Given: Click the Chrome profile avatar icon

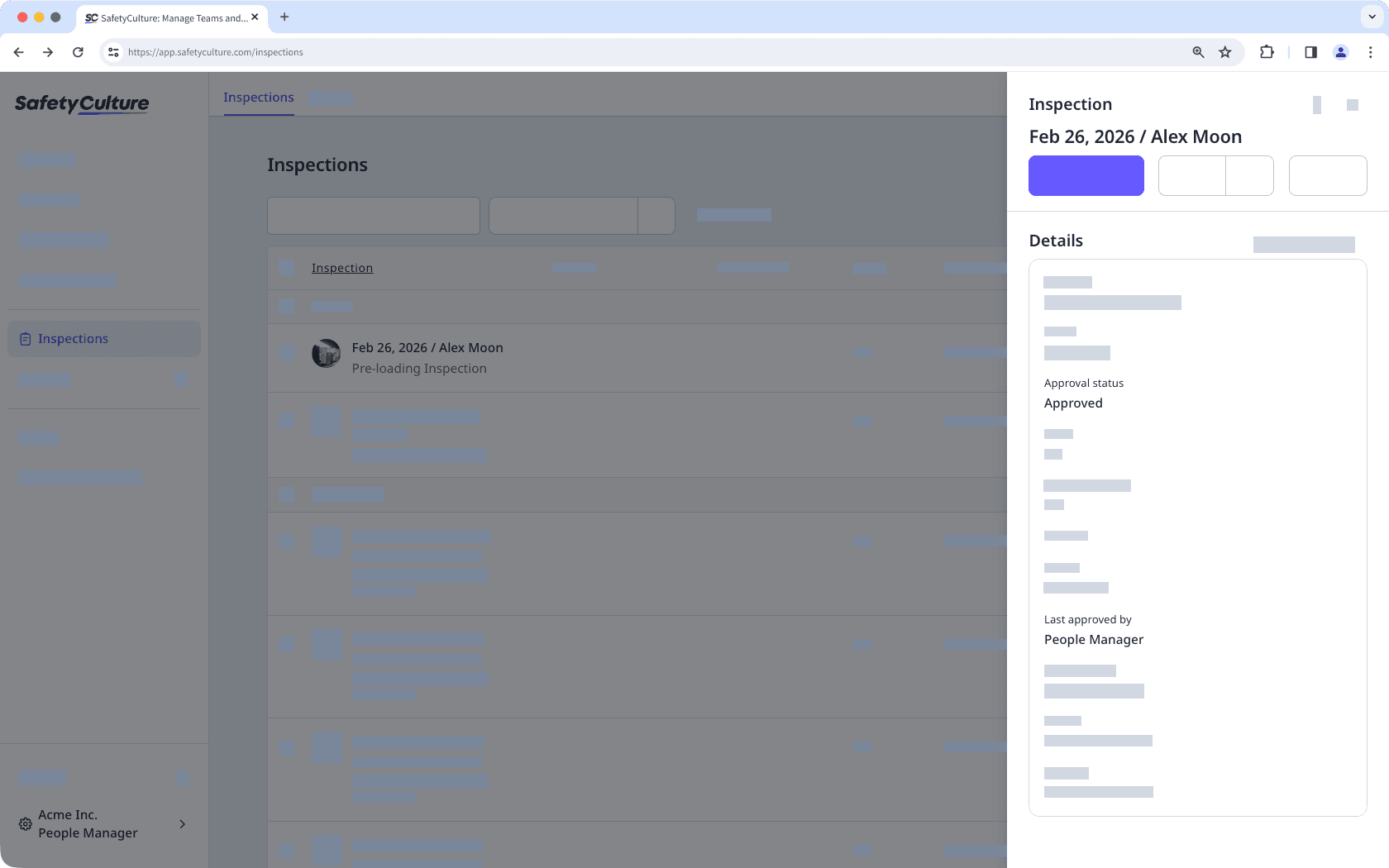Looking at the screenshot, I should click(x=1341, y=51).
